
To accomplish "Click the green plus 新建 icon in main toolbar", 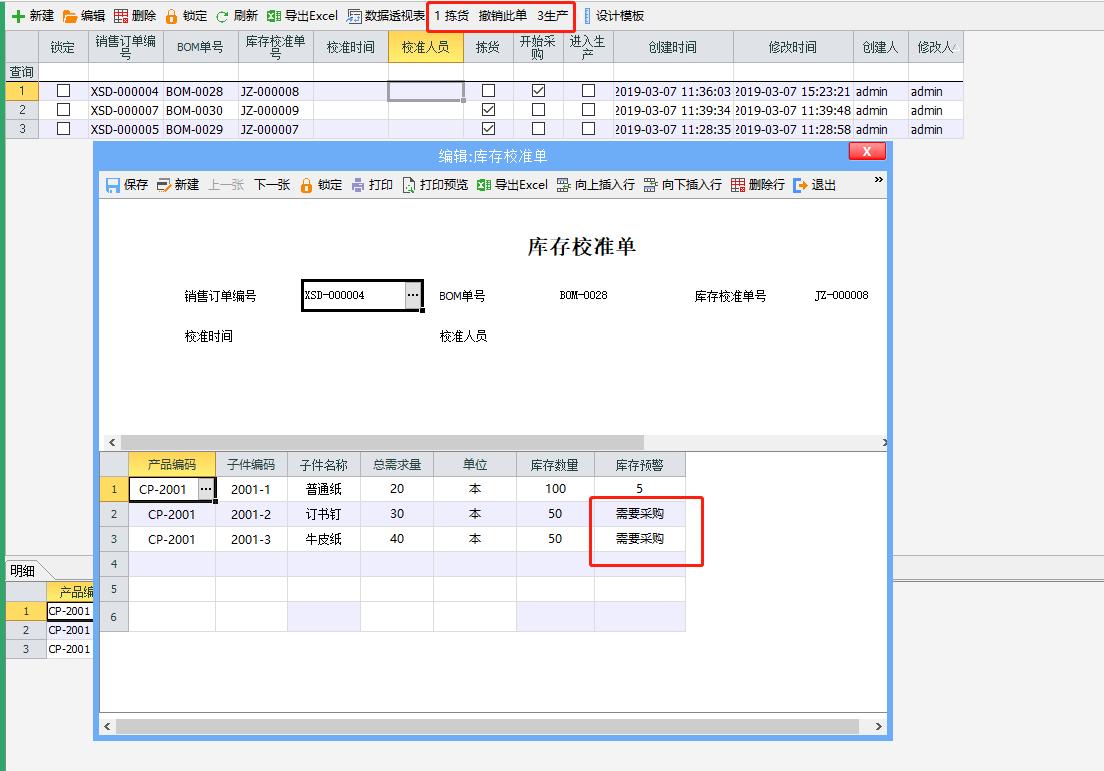I will 18,15.
